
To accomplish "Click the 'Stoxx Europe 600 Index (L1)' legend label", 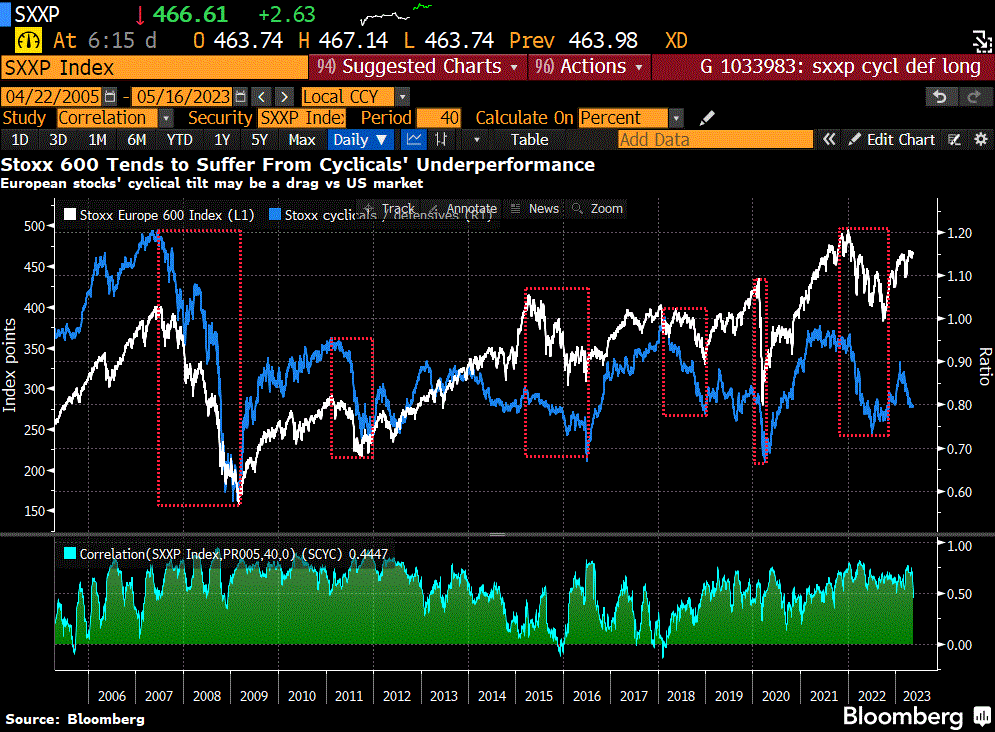I will click(167, 215).
